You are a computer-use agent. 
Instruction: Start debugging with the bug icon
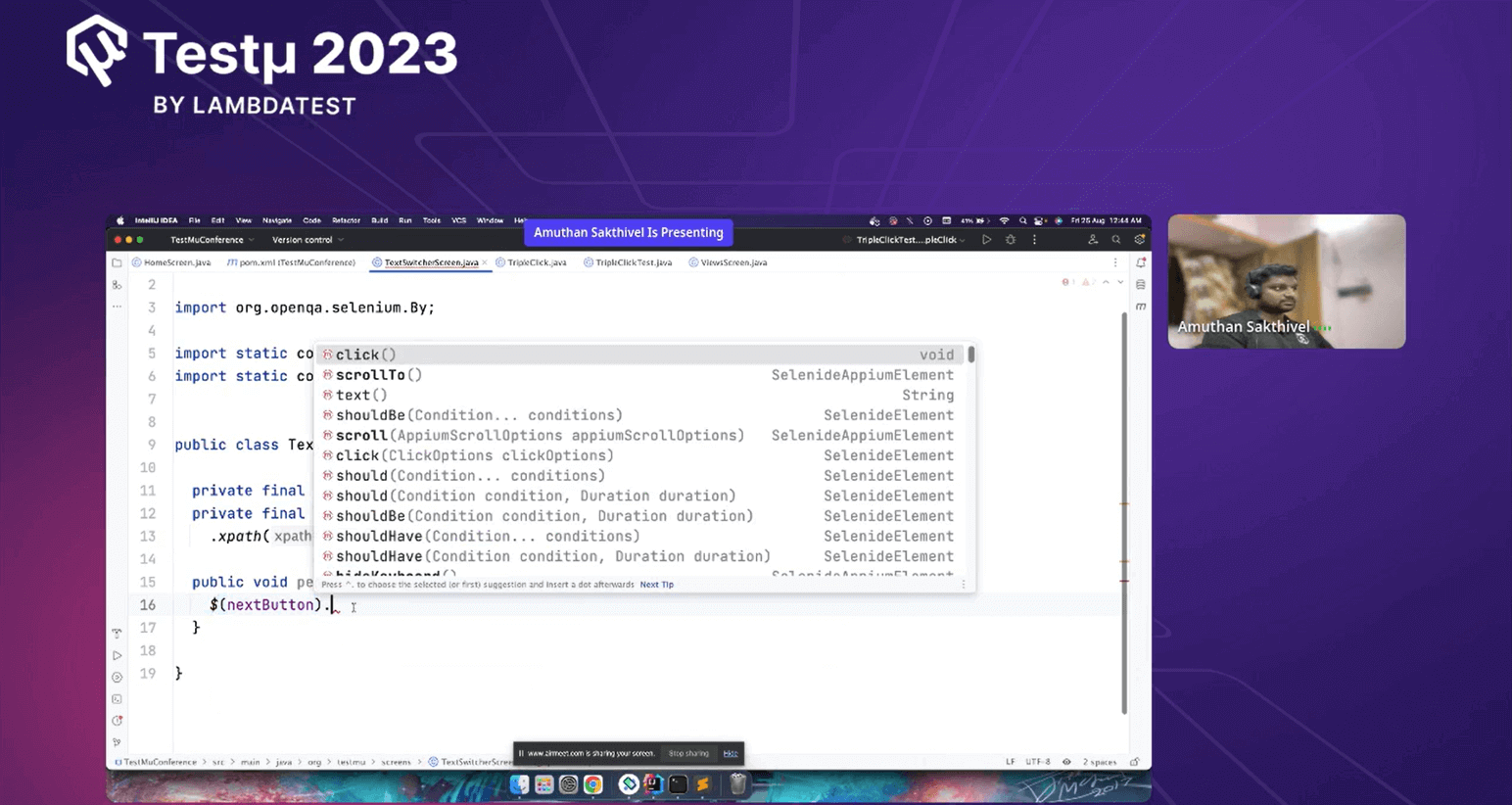(x=1011, y=240)
